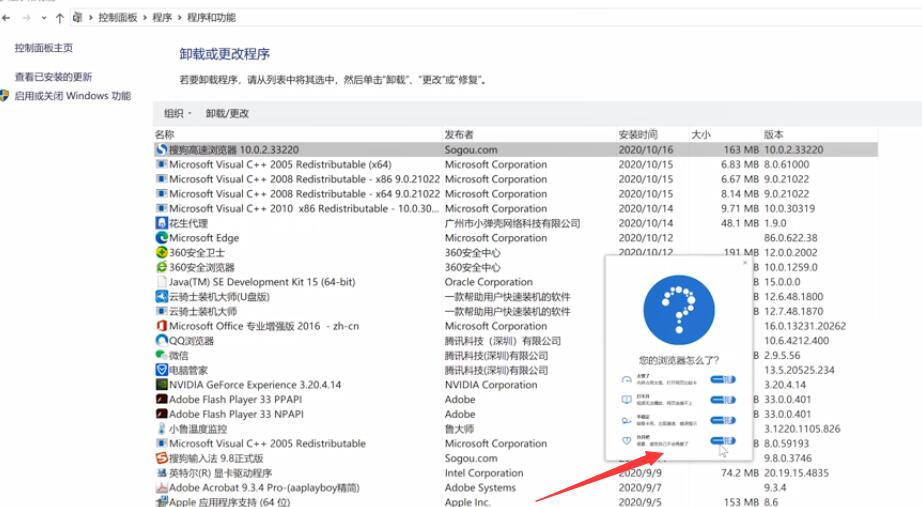
Task: Close the 您的浏览器怎么了 popup
Action: pos(745,262)
